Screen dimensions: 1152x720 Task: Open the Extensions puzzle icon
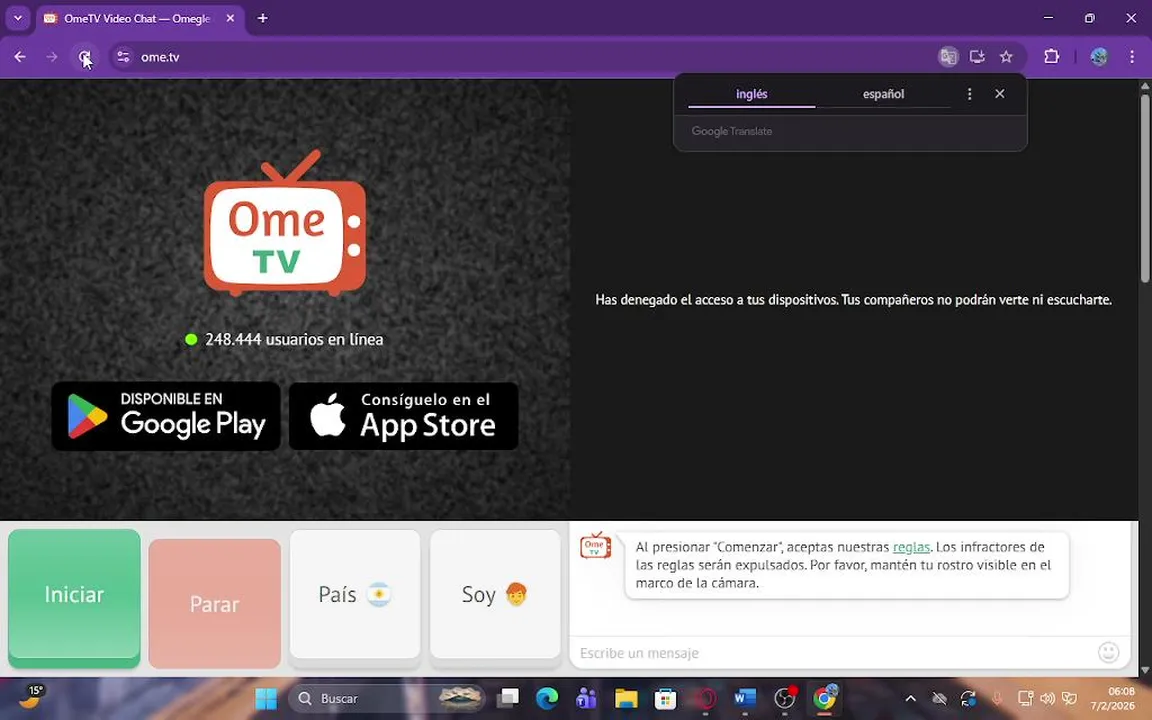tap(1051, 57)
